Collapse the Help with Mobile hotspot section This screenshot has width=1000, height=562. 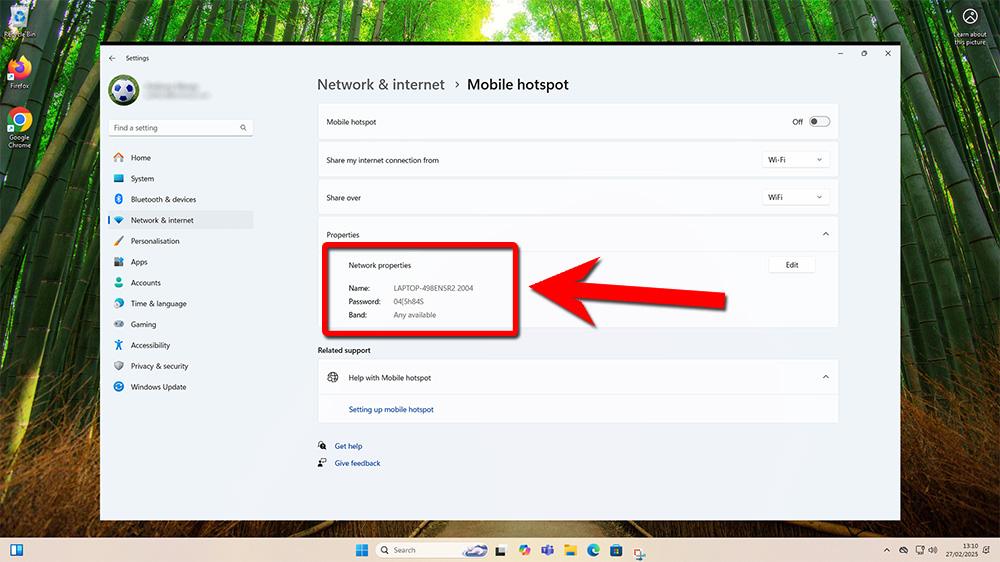pos(825,377)
